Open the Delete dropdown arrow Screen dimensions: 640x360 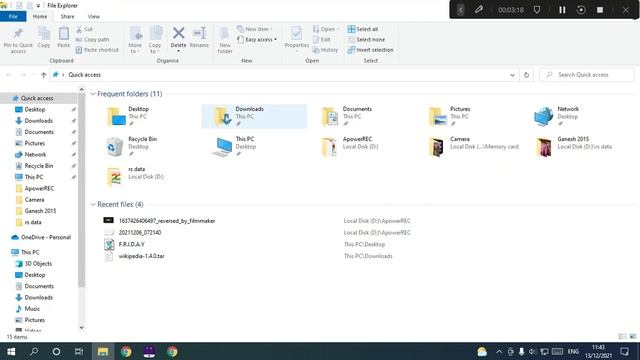(178, 51)
